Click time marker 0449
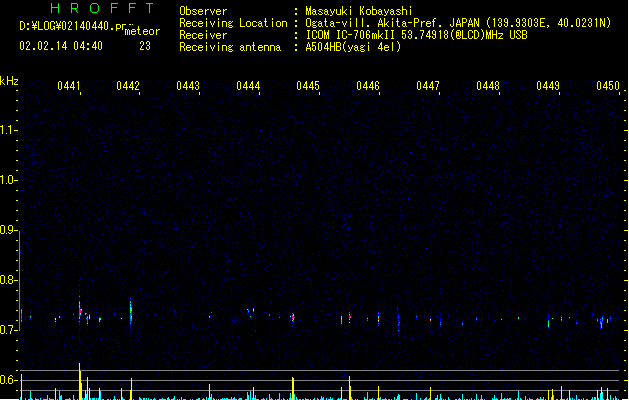Screen dimensions: 629x400 click(548, 86)
